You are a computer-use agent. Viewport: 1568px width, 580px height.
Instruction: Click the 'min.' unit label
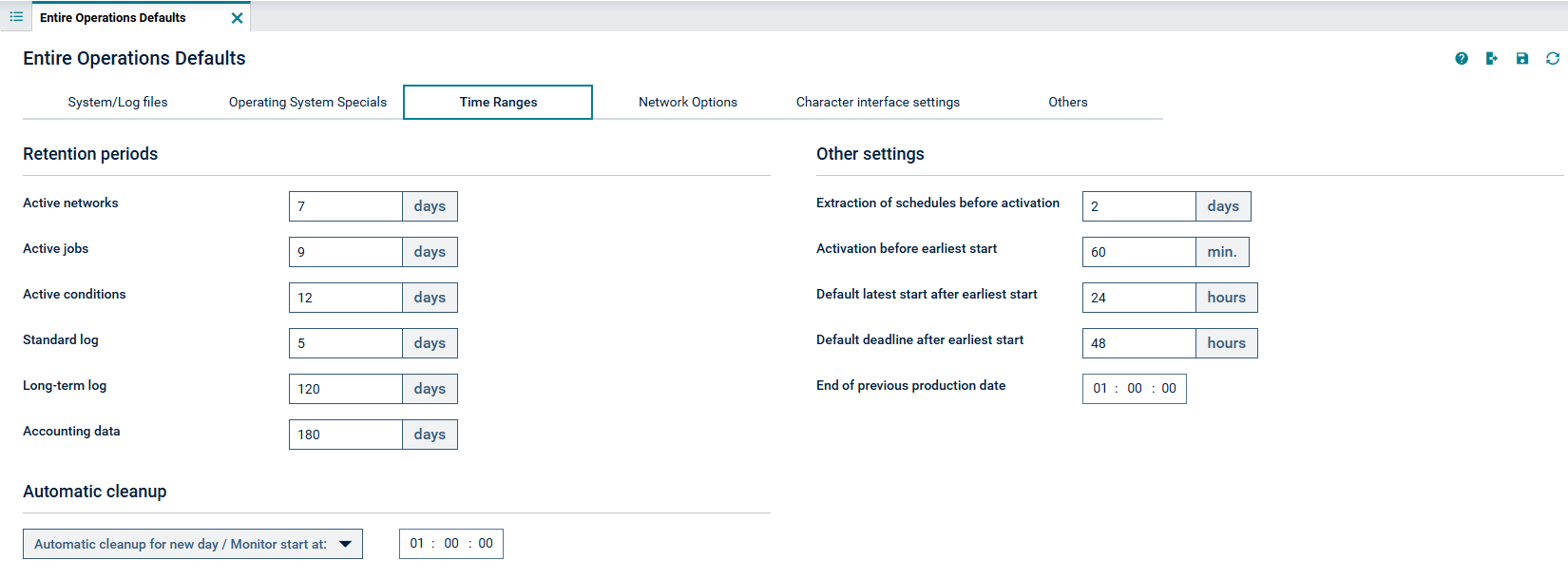(1222, 252)
